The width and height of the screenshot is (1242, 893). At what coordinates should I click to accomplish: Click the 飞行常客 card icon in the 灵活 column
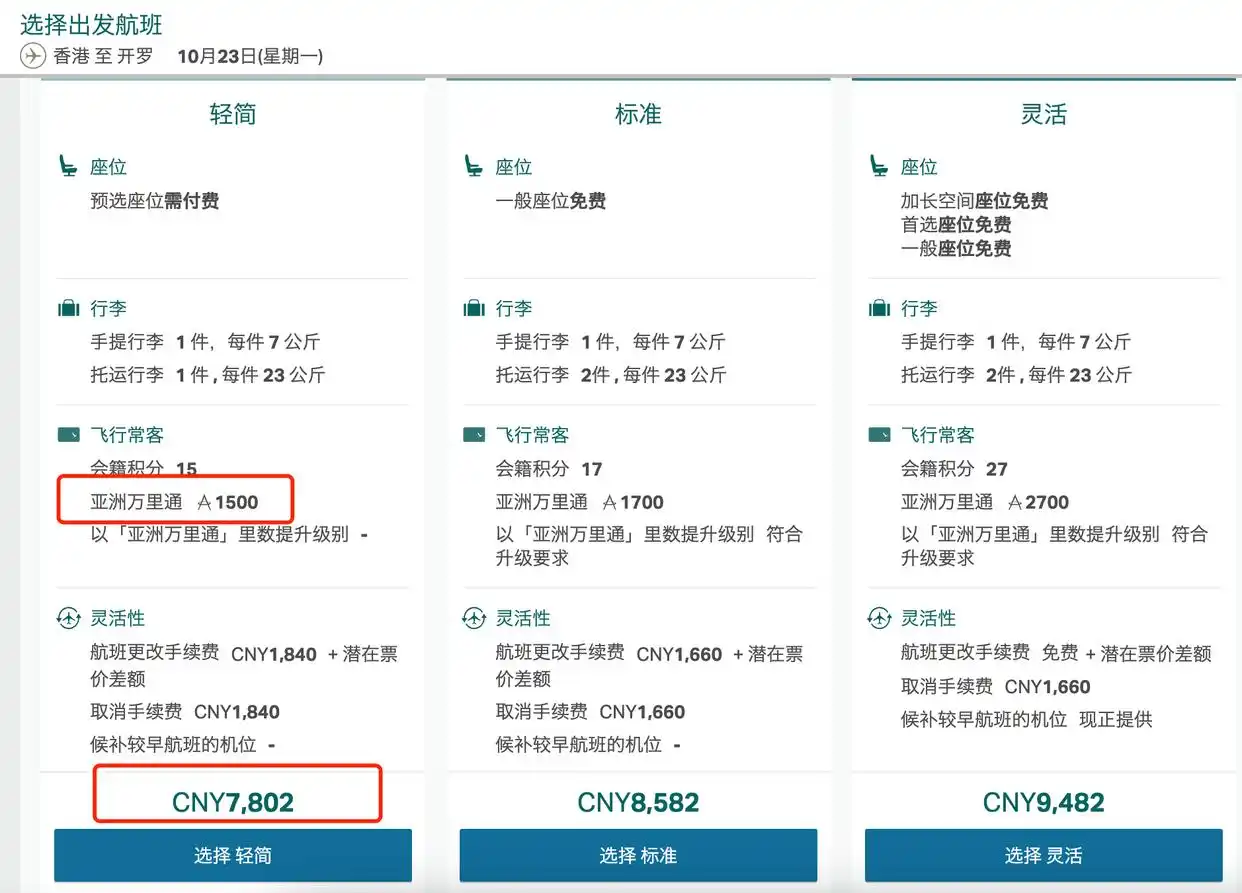[879, 434]
